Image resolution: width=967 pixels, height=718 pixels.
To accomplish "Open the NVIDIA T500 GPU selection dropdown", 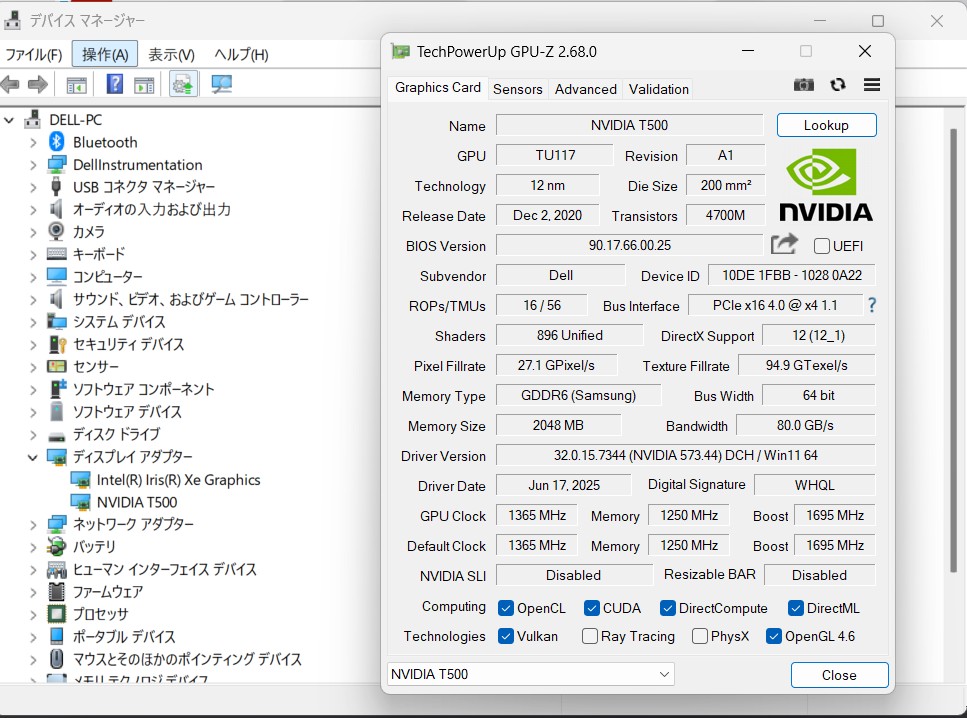I will click(531, 675).
